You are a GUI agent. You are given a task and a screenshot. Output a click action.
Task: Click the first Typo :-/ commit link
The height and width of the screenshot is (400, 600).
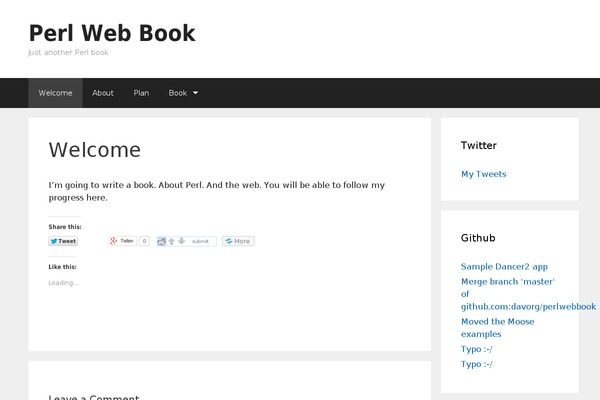pyautogui.click(x=476, y=349)
